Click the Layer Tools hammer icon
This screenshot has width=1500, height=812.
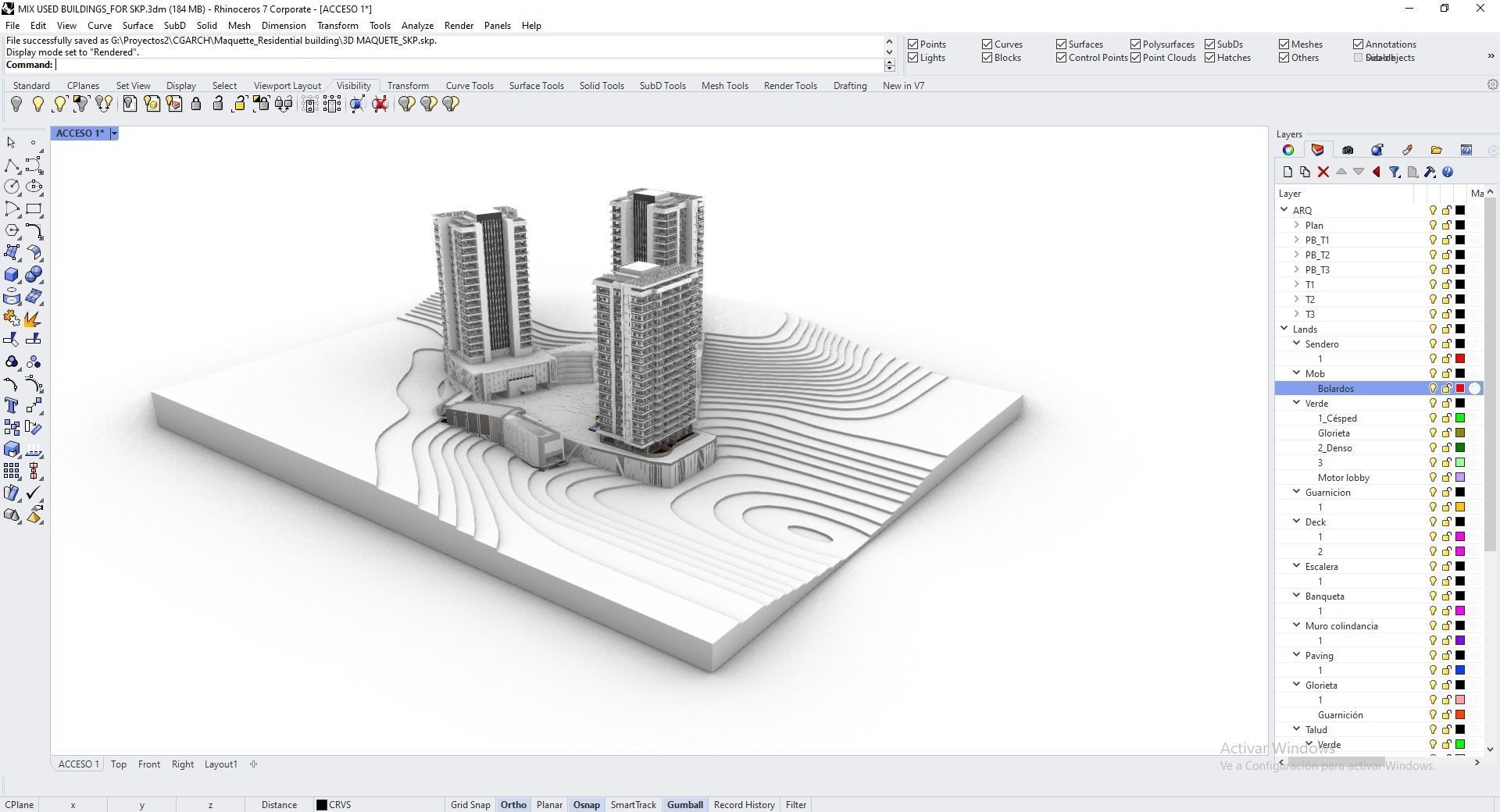[1430, 172]
